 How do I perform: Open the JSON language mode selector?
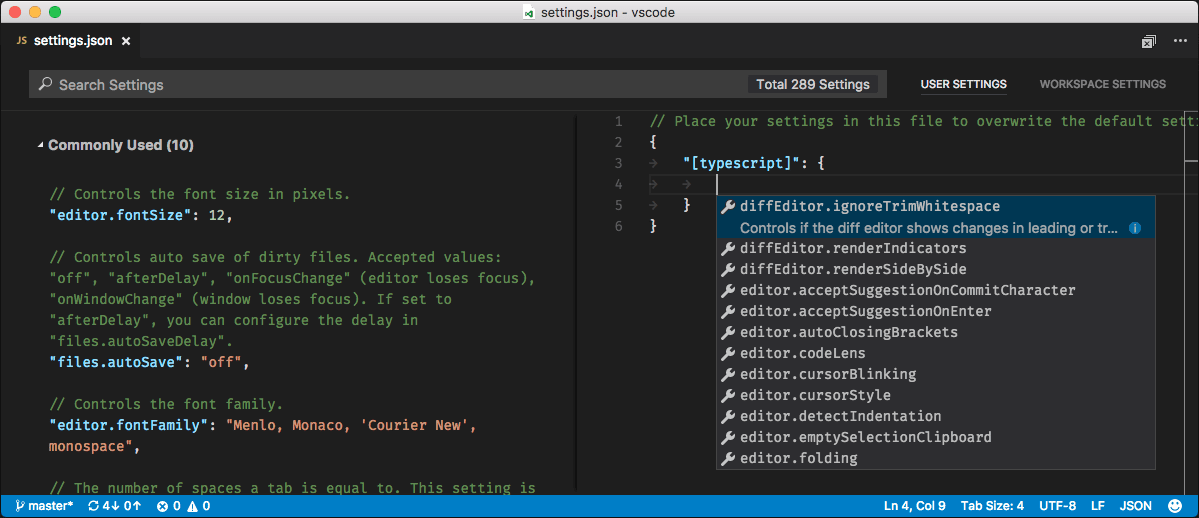1135,506
